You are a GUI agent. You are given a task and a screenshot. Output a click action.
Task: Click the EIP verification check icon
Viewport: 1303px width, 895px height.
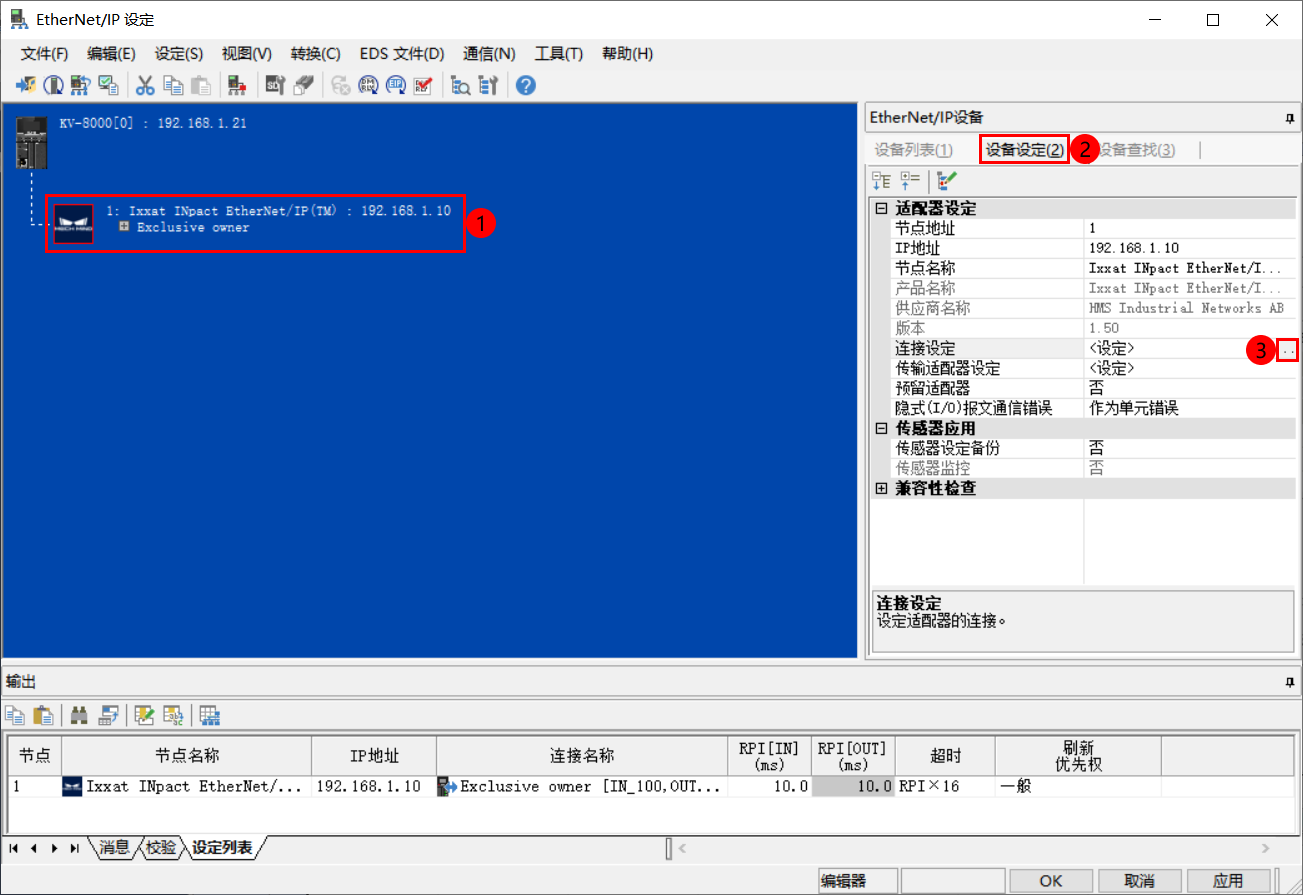pyautogui.click(x=422, y=85)
